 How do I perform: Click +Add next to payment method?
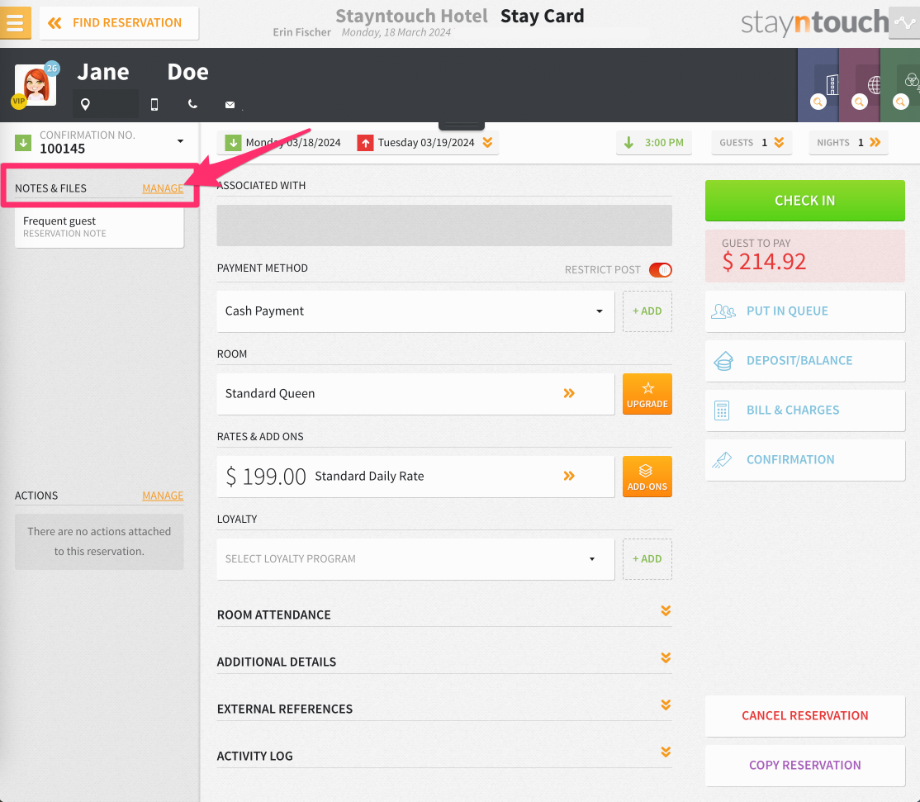[647, 311]
